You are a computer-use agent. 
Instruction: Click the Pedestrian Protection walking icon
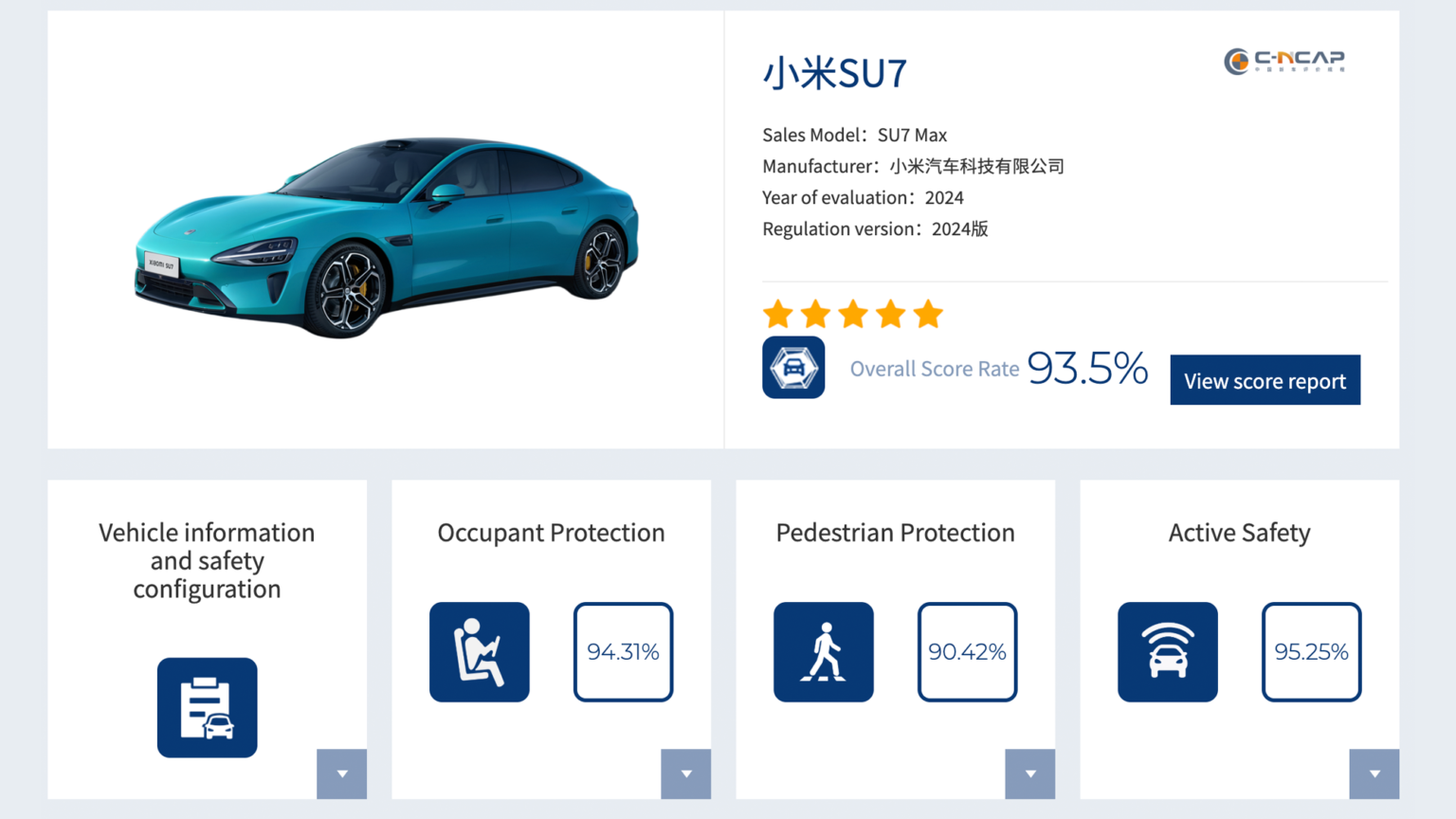pos(823,652)
